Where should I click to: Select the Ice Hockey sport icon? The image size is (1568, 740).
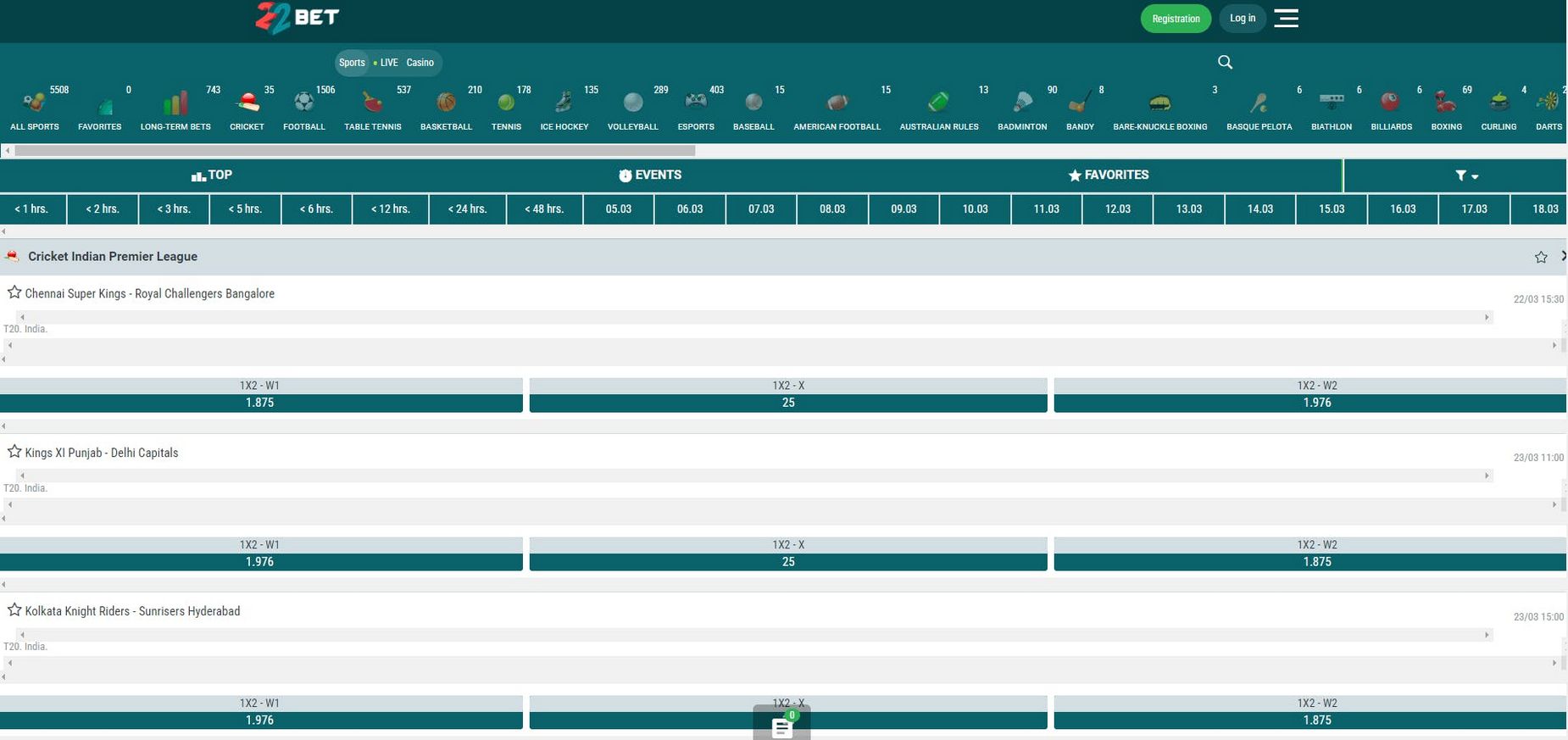click(x=564, y=103)
